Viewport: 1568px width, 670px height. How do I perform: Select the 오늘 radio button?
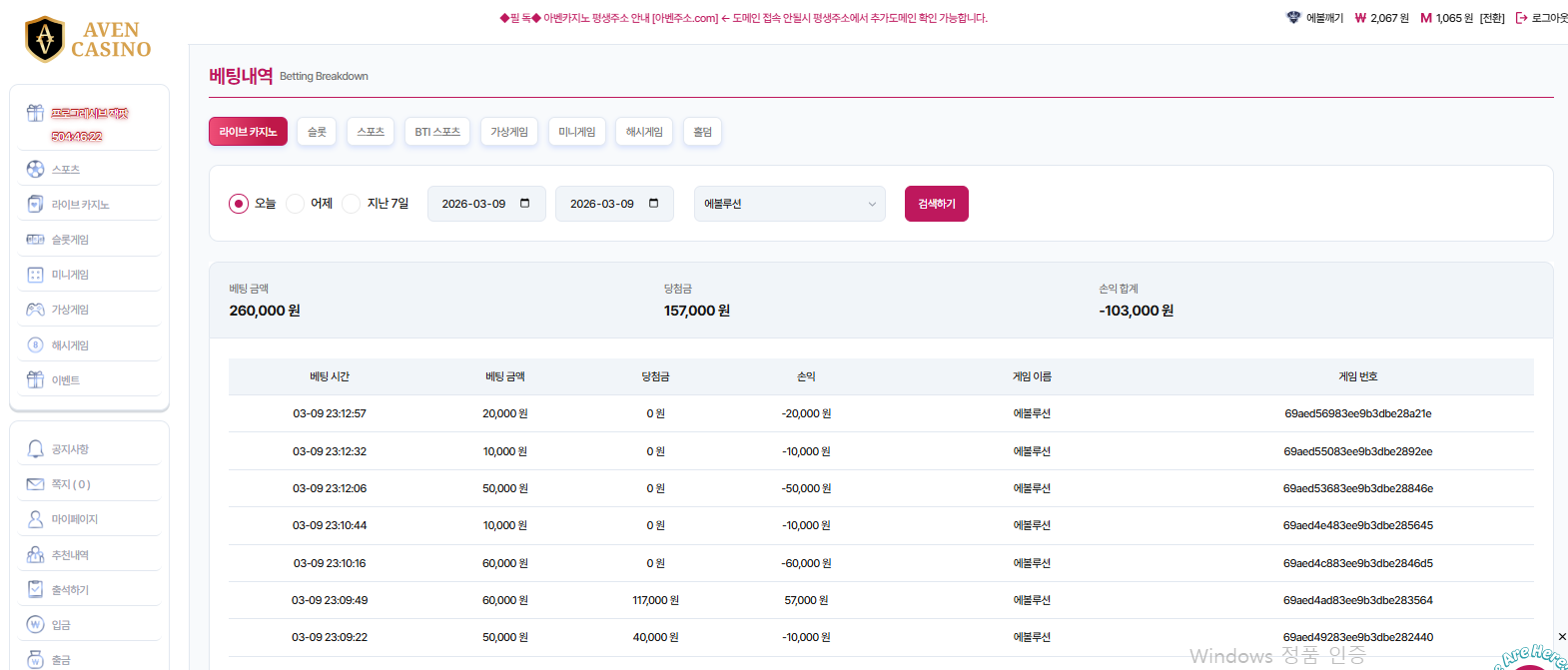click(239, 204)
